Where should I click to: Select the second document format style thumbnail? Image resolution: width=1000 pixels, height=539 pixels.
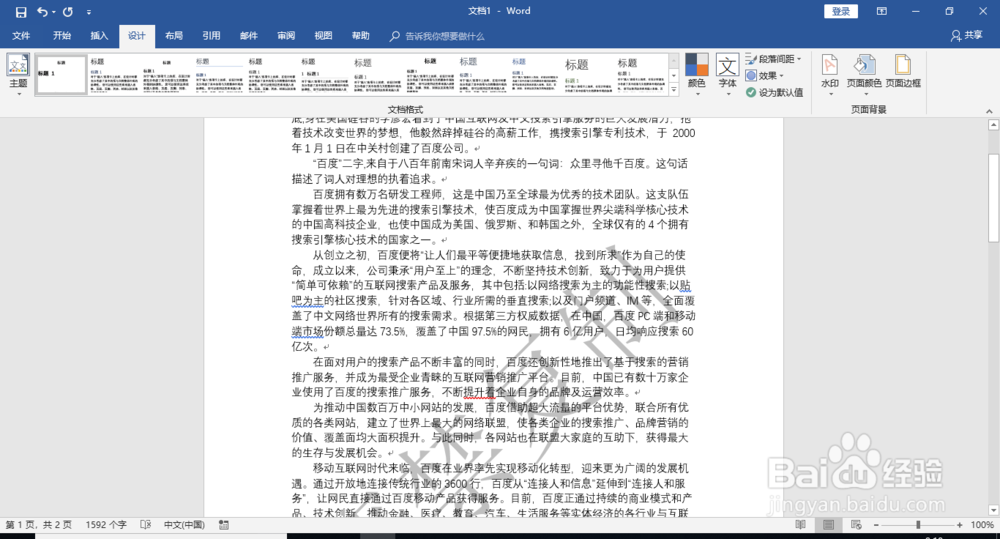tap(114, 75)
